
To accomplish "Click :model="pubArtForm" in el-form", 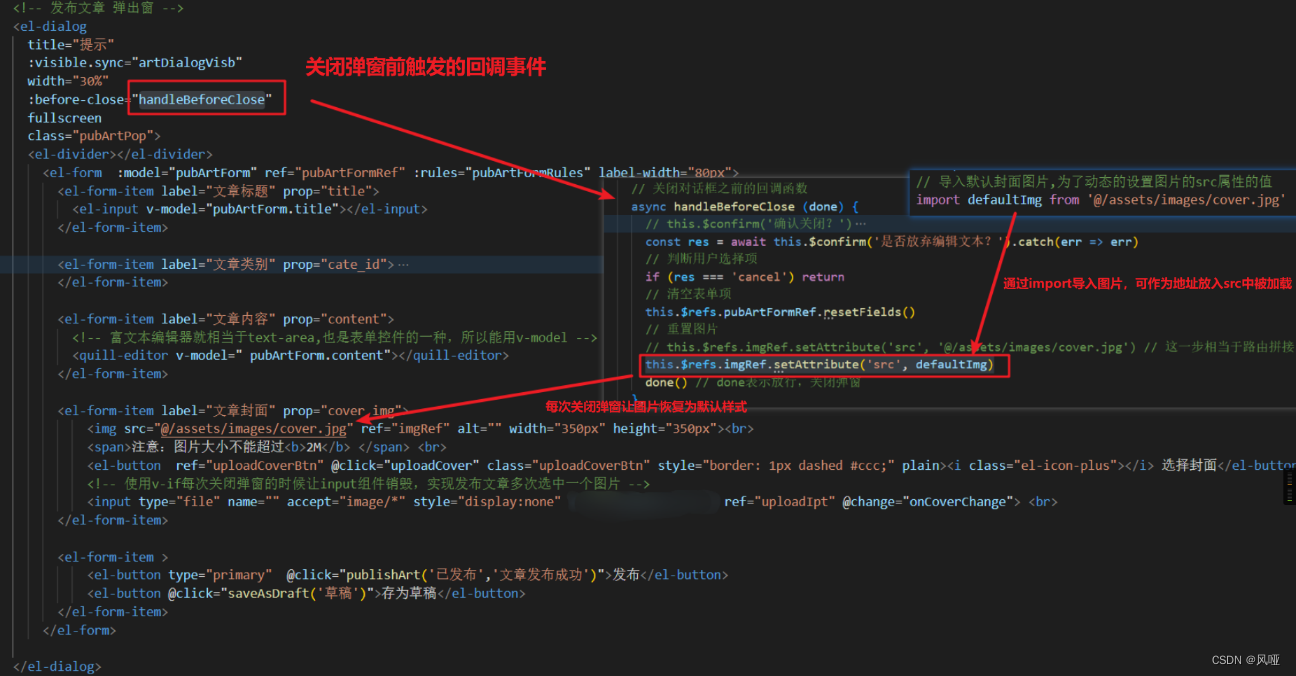I will pos(187,172).
